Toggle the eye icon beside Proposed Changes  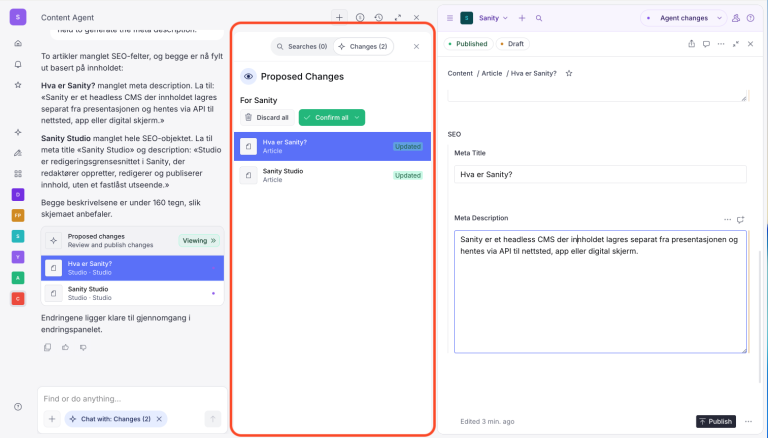248,76
